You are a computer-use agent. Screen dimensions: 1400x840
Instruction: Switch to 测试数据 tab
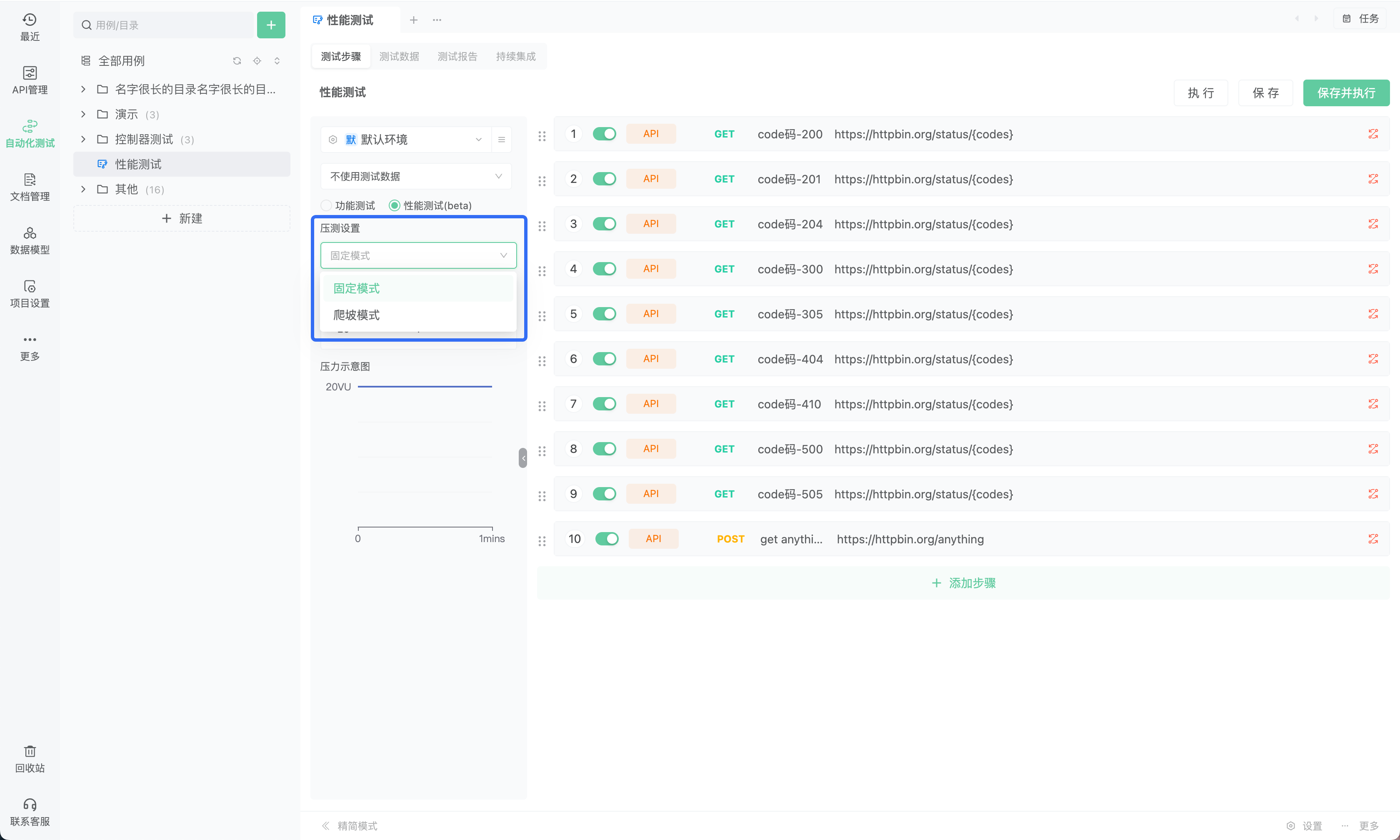(399, 56)
